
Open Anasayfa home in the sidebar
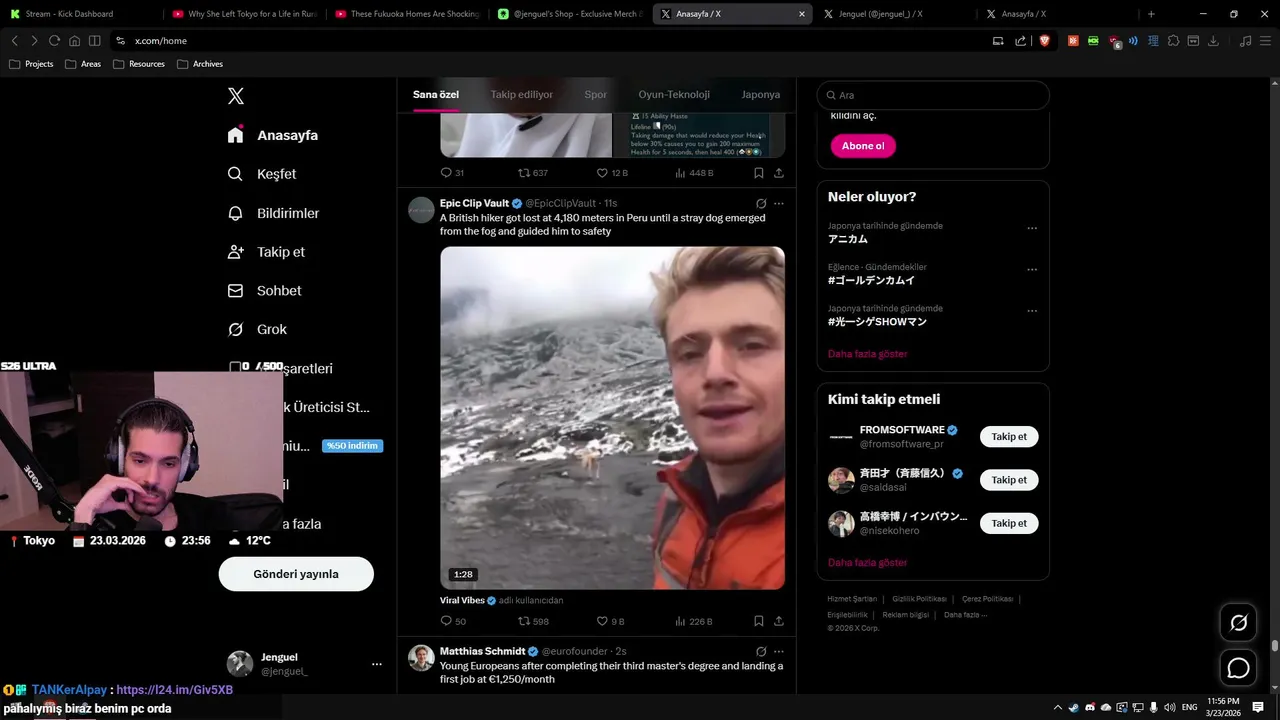coord(273,135)
